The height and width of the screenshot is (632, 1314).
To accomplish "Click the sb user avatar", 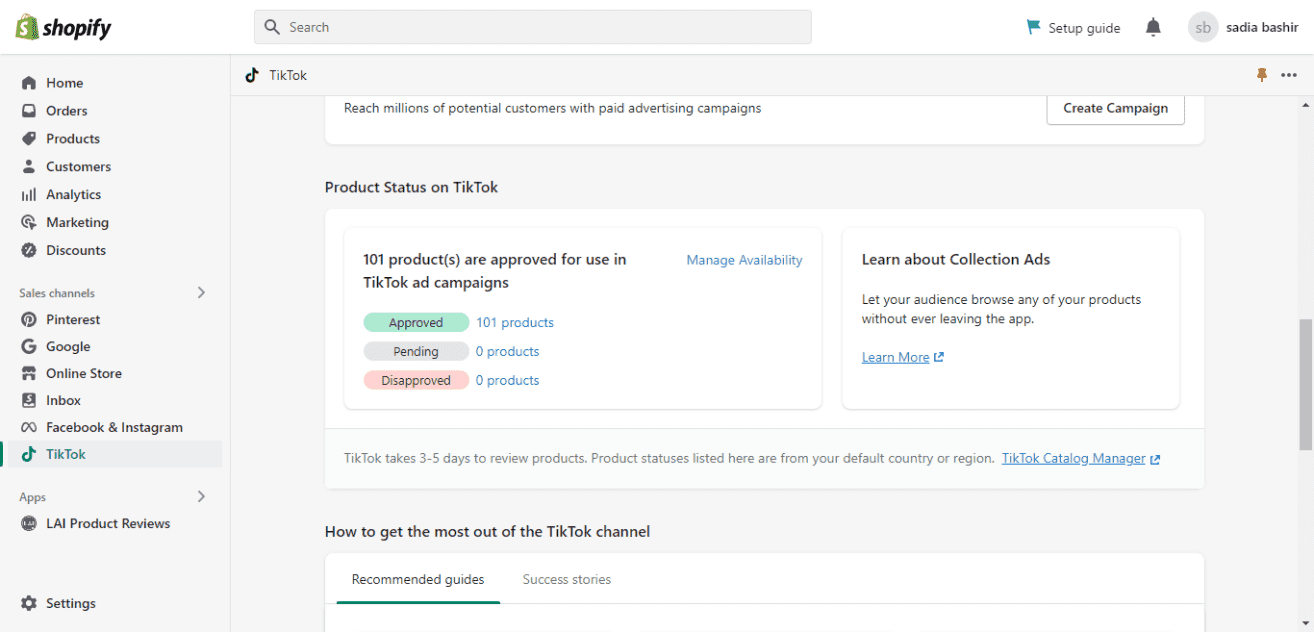I will pyautogui.click(x=1203, y=27).
